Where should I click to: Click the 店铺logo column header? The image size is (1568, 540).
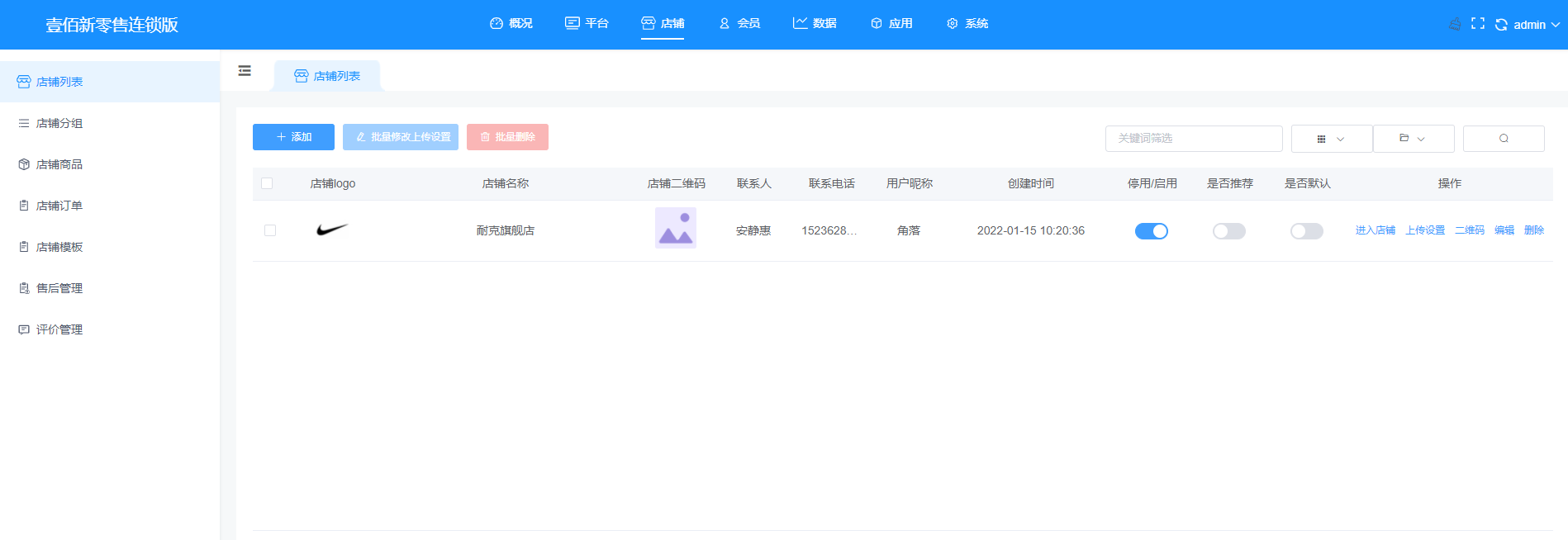[333, 184]
